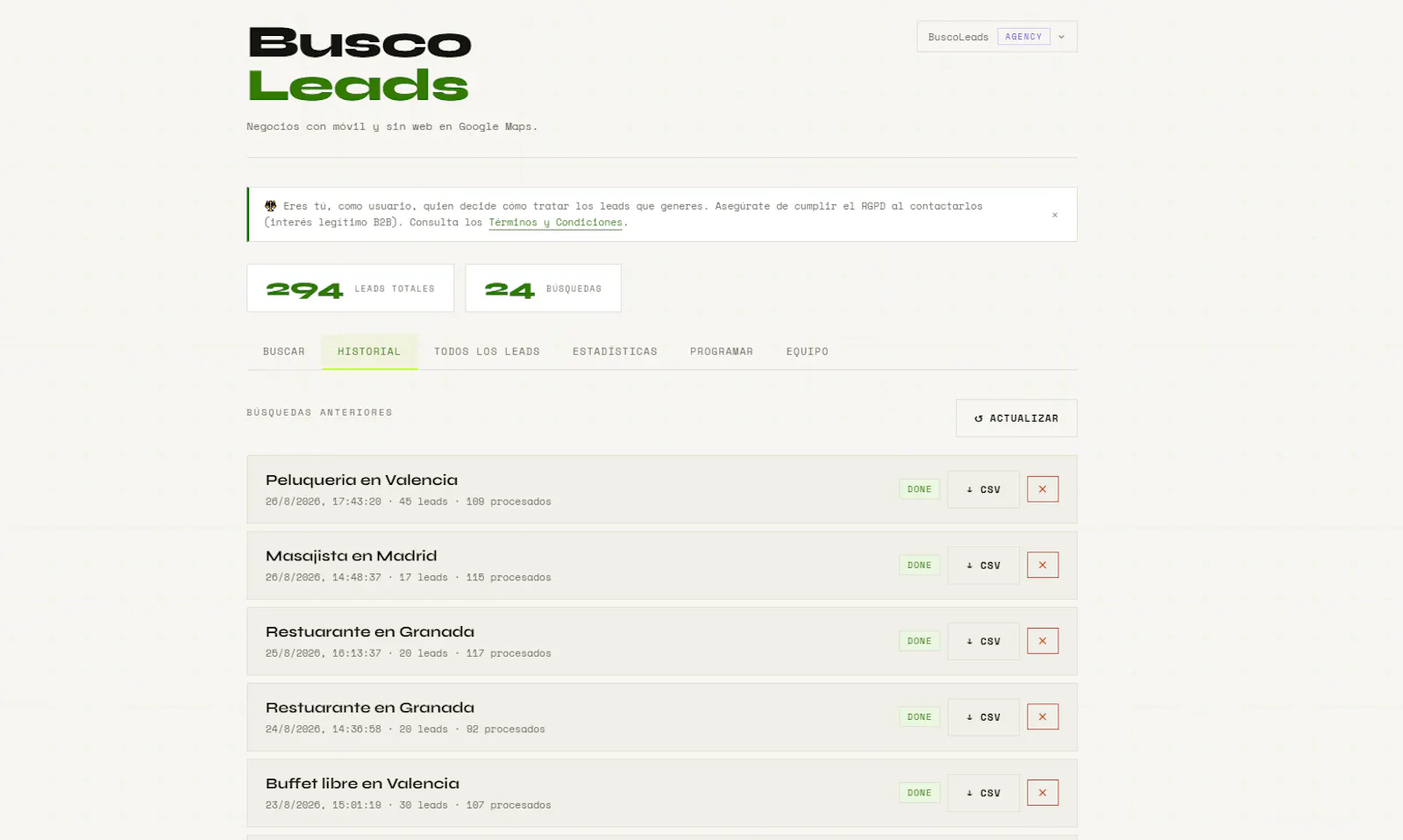Click the '26/8/2026, 17:43:20' details line
Viewport: 1403px width, 840px height.
click(409, 502)
